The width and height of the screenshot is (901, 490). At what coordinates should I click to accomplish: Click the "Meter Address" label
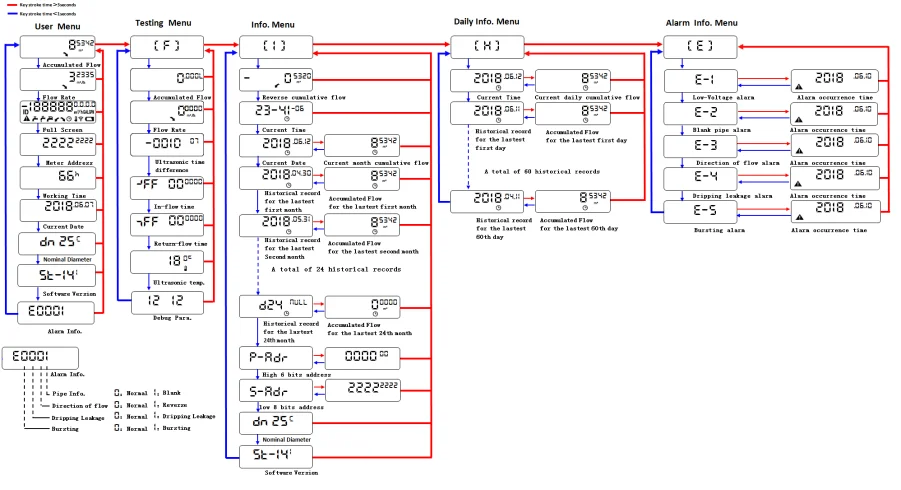pos(69,163)
